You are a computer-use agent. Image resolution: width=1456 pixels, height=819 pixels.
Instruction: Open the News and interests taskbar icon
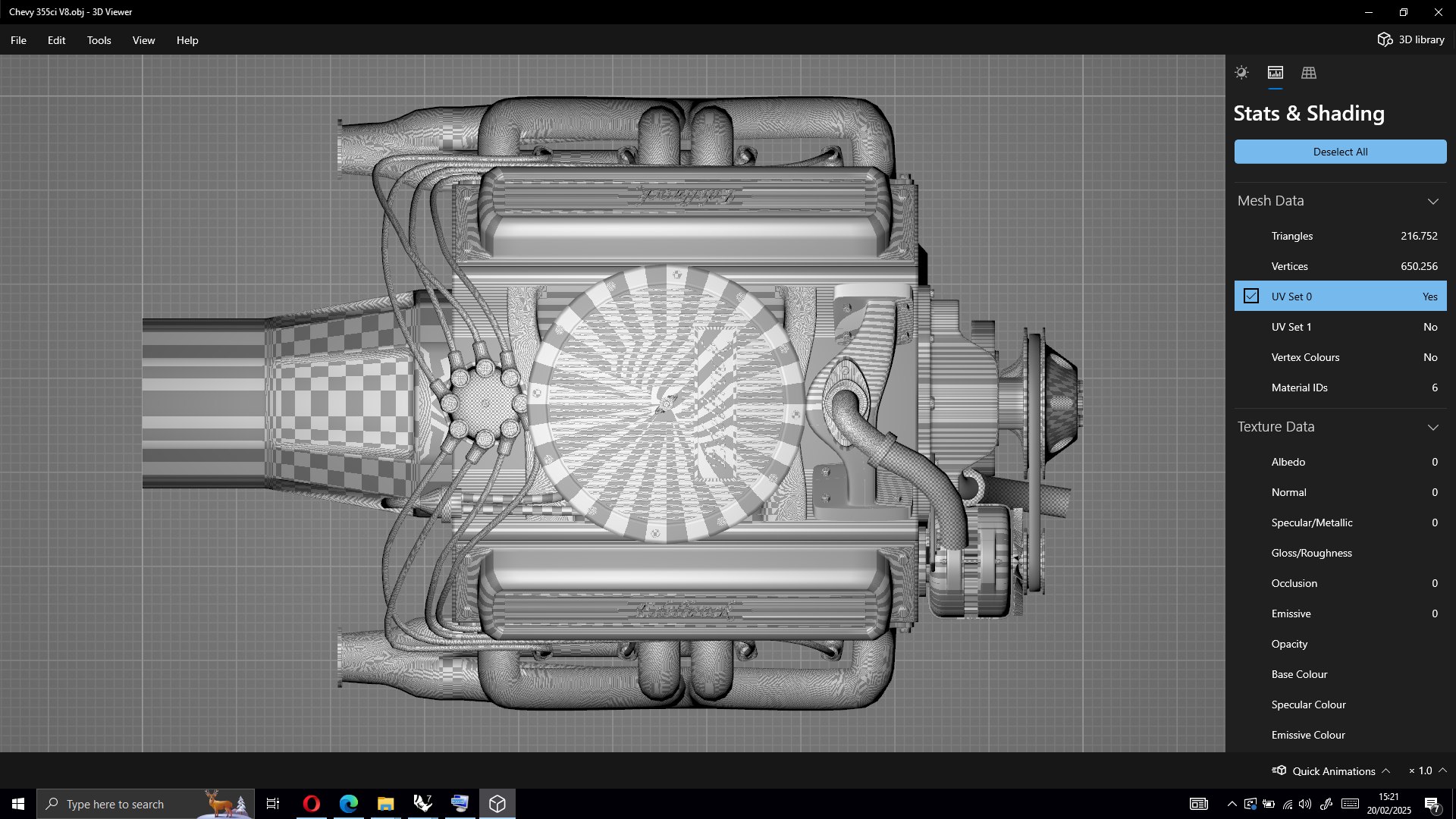coord(1199,804)
